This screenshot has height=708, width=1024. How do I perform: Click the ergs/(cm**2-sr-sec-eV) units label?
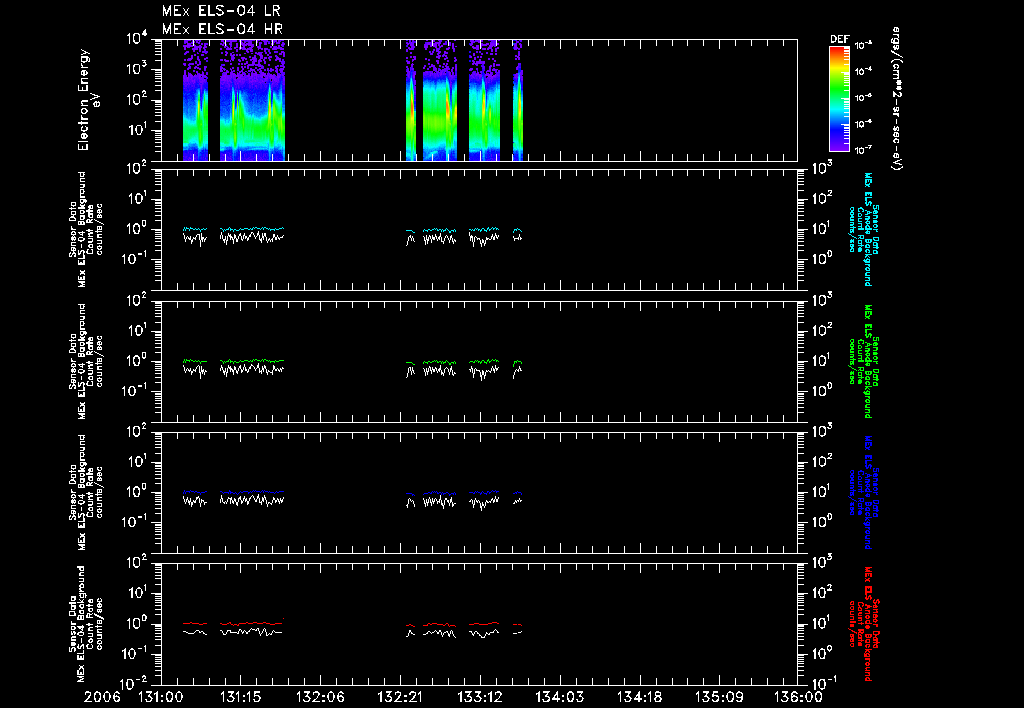896,99
